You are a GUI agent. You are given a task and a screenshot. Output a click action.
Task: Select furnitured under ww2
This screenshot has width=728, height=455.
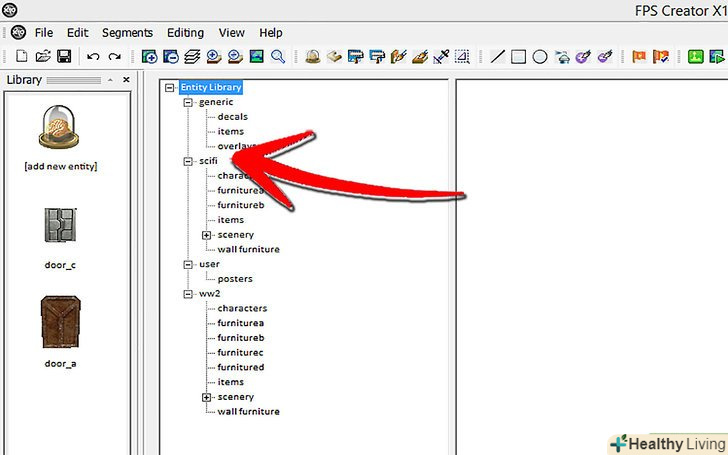pyautogui.click(x=241, y=367)
